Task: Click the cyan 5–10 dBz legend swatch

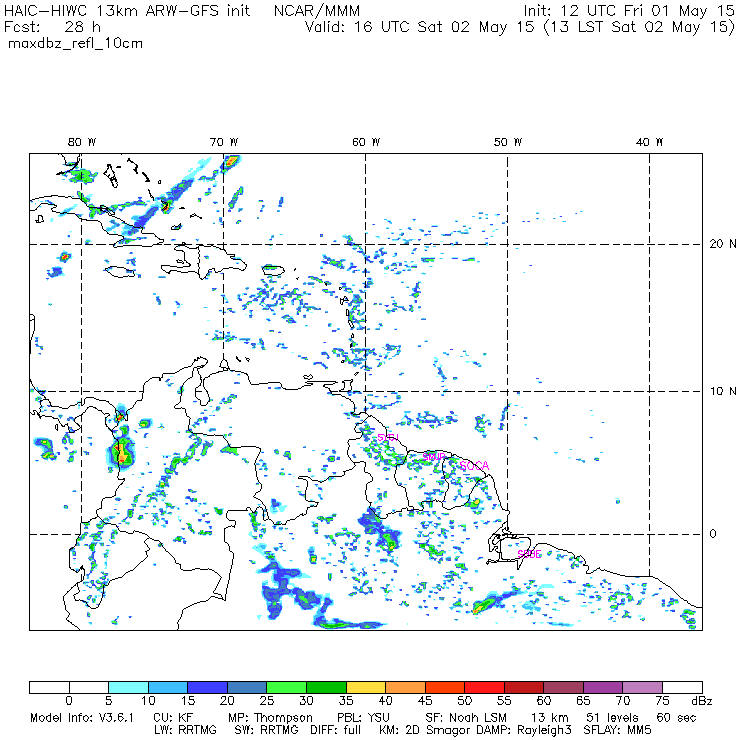Action: [128, 687]
